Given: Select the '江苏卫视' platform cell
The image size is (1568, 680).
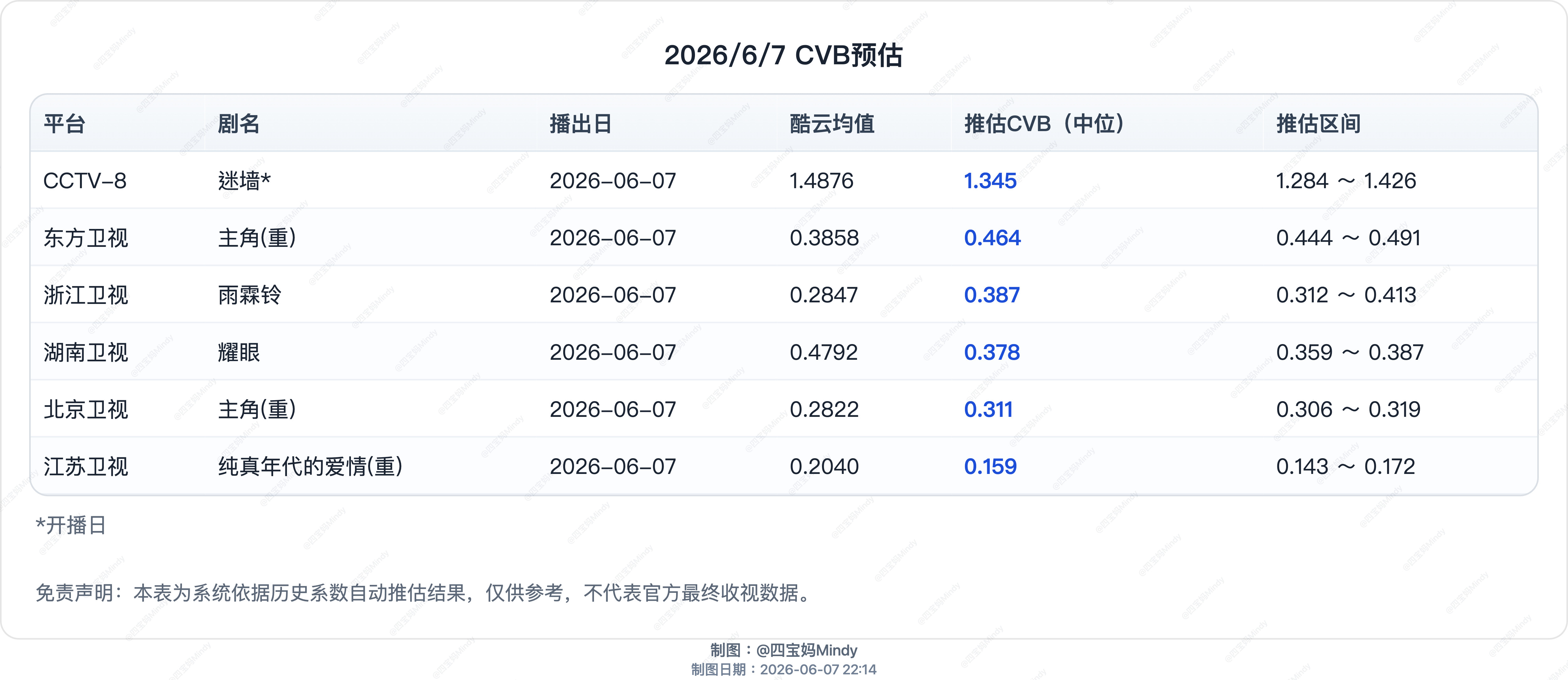Looking at the screenshot, I should [x=86, y=467].
